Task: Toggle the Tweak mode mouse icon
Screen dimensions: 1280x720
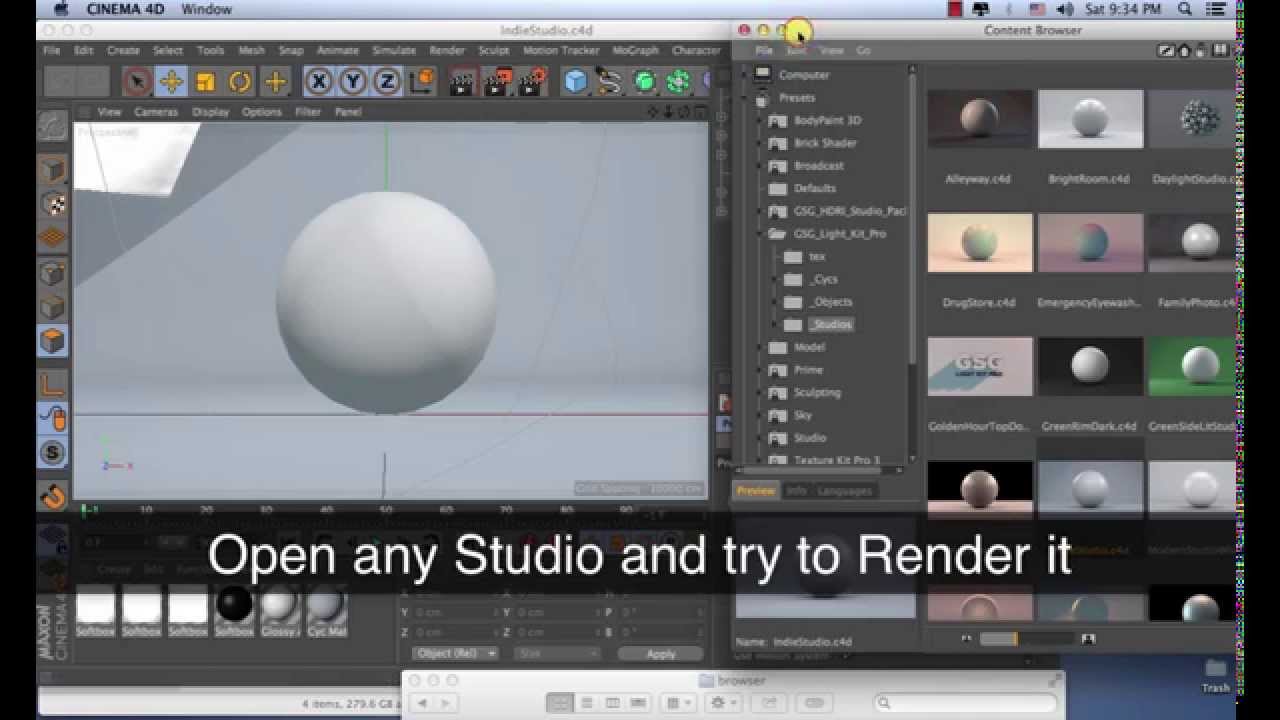Action: 53,418
